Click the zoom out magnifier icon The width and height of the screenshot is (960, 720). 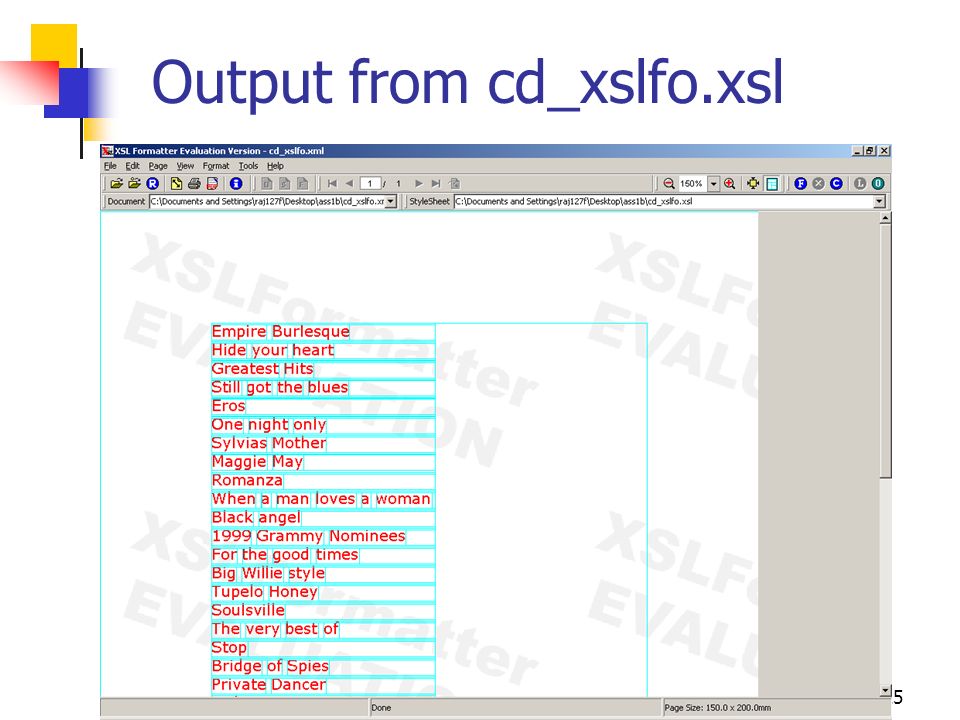669,183
